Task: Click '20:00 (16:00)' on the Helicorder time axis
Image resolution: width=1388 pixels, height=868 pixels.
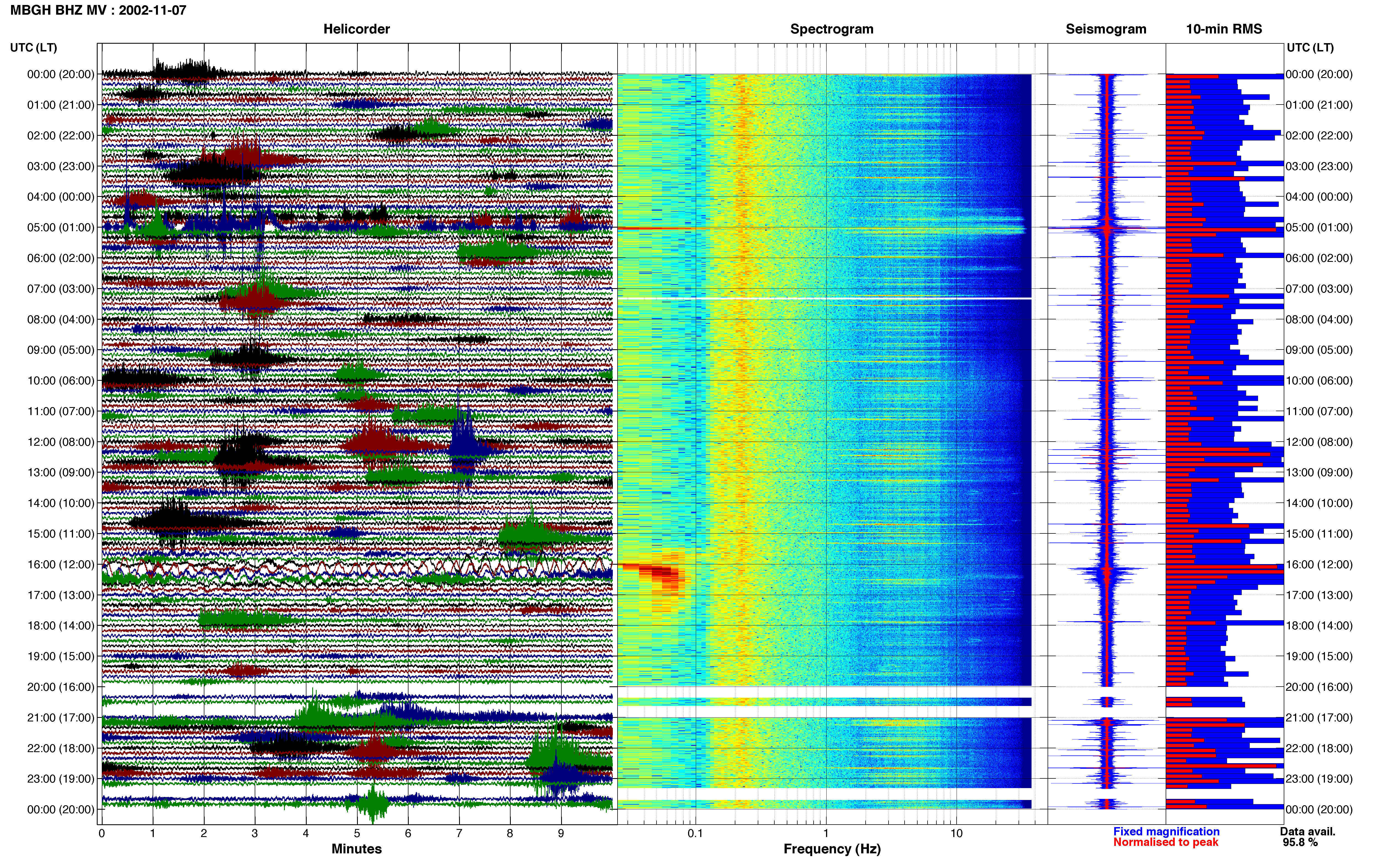Action: point(61,687)
